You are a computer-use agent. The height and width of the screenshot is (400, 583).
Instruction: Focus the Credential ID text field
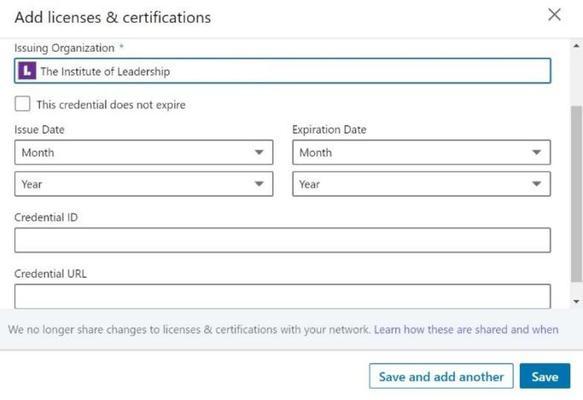[283, 240]
